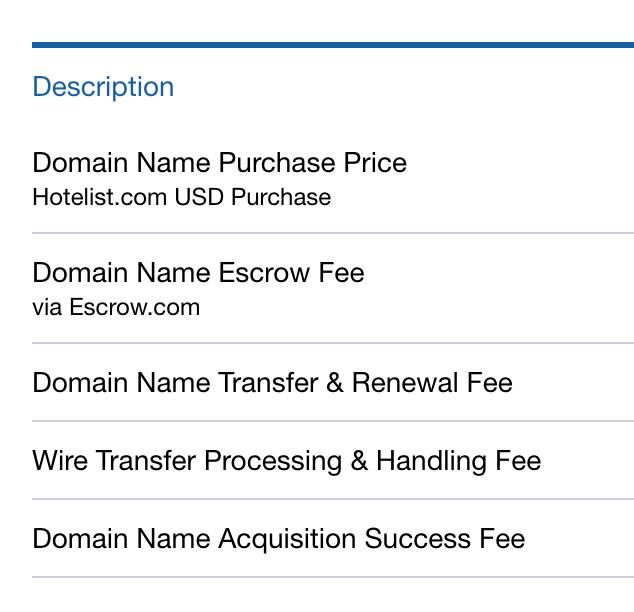Select the Domain Name Acquisition Success Fee row

(x=278, y=539)
